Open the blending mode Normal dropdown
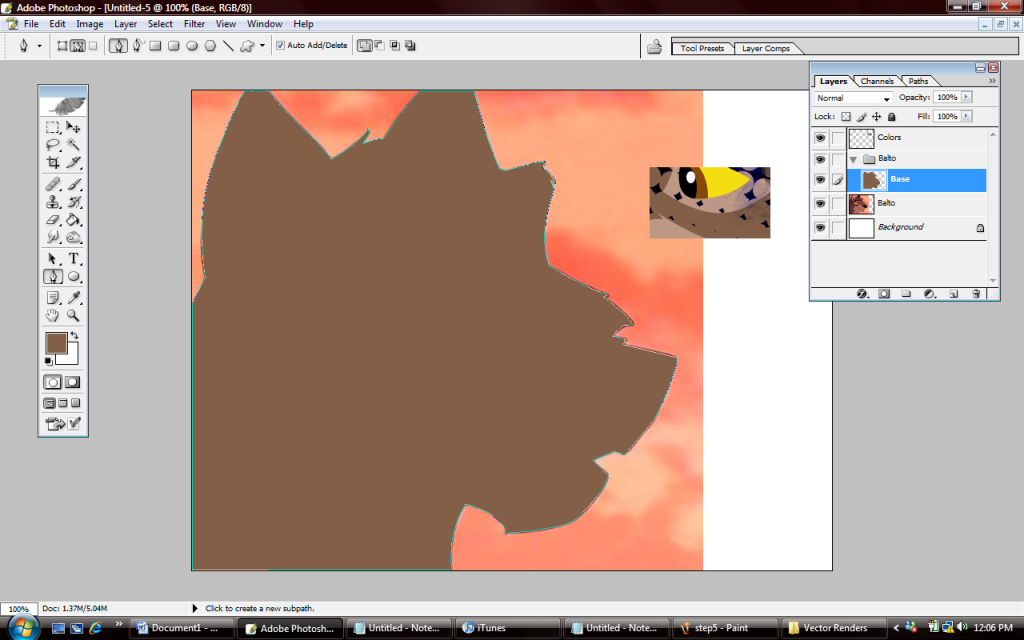1024x640 pixels. point(853,98)
